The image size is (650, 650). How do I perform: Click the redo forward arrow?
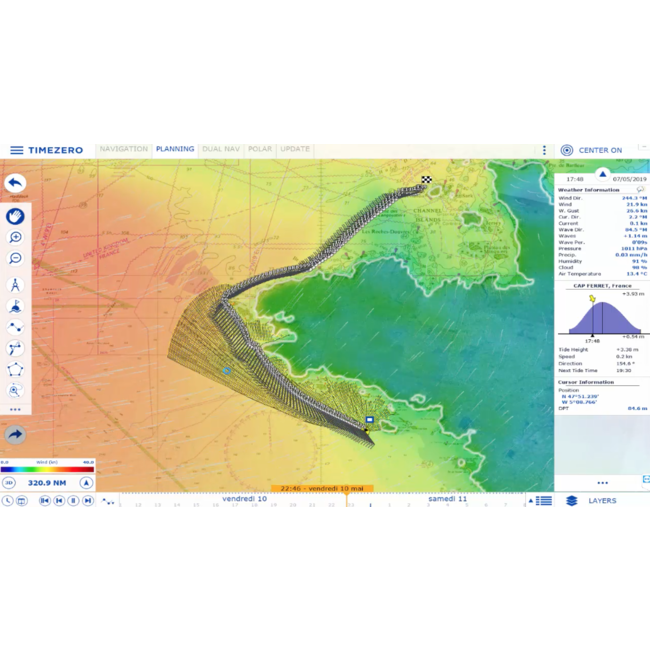15,435
